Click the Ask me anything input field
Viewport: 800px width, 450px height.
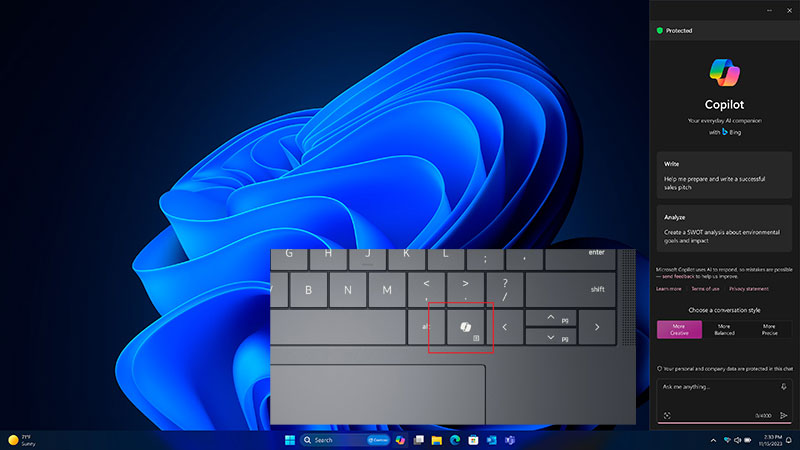click(715, 387)
